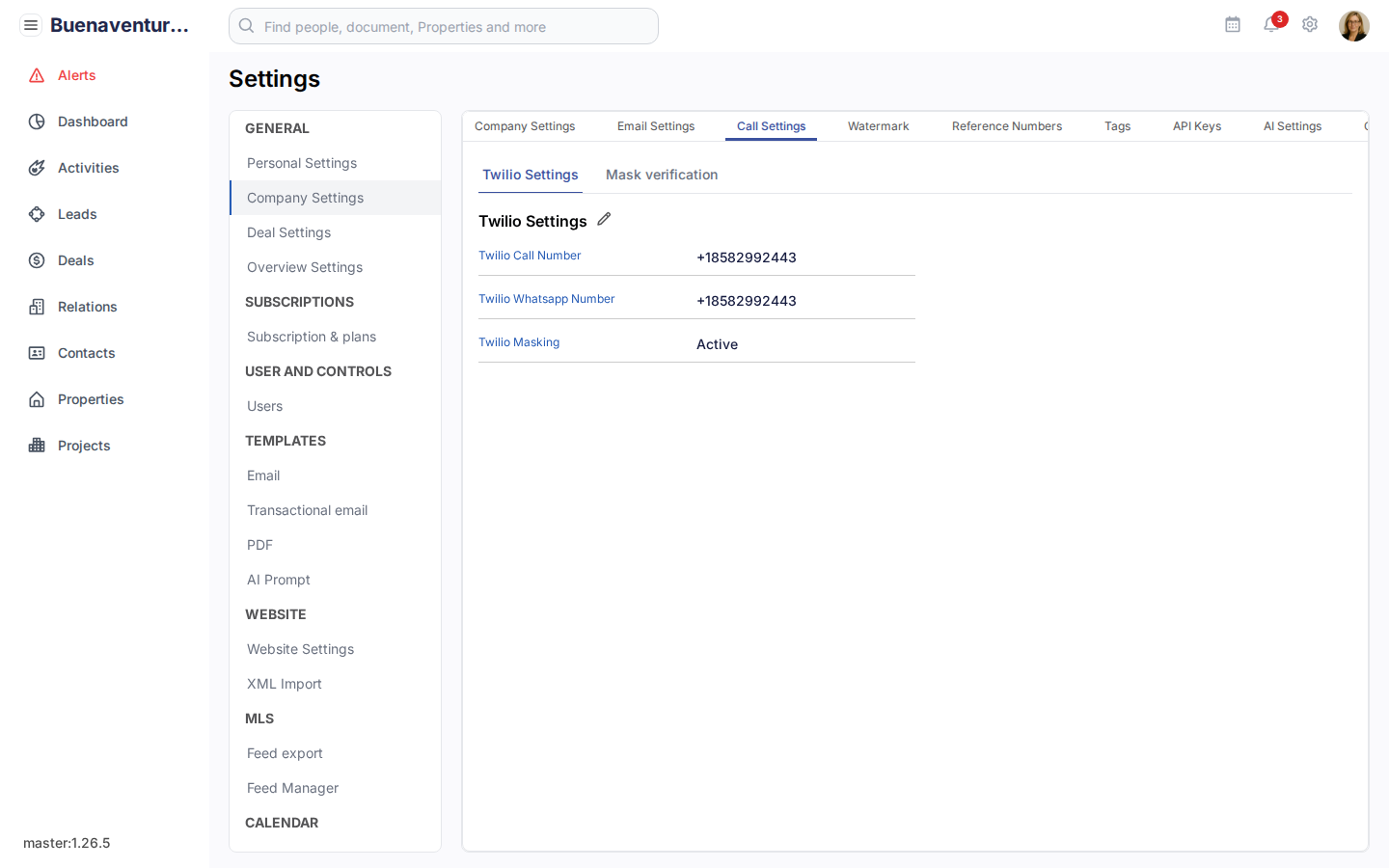Click the Alerts warning icon
The width and height of the screenshot is (1389, 868).
pos(37,75)
